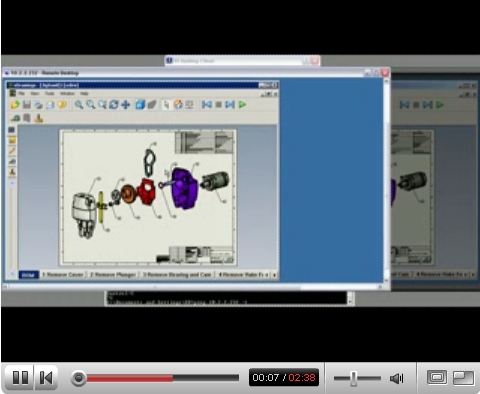The height and width of the screenshot is (394, 480).
Task: Click the video progress scrubber knob
Action: (79, 378)
